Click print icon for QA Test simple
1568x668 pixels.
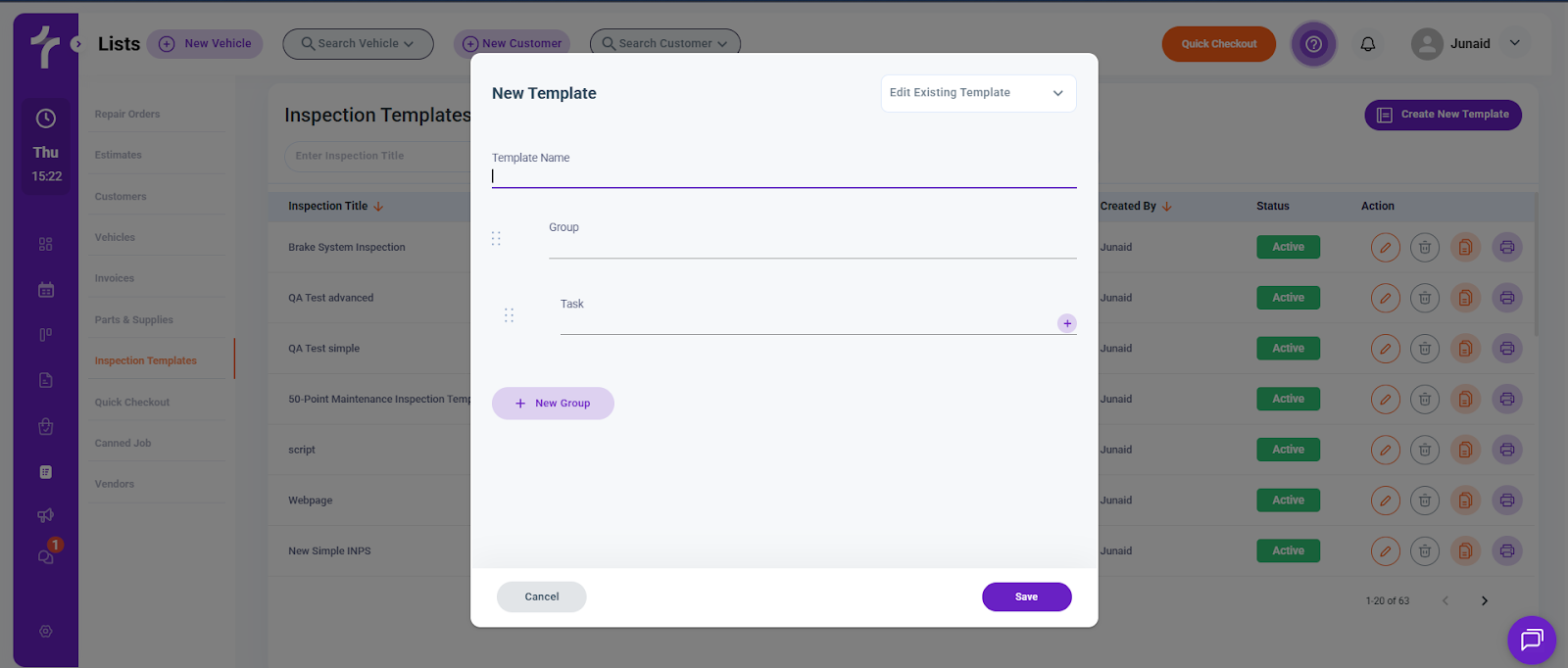(x=1507, y=349)
